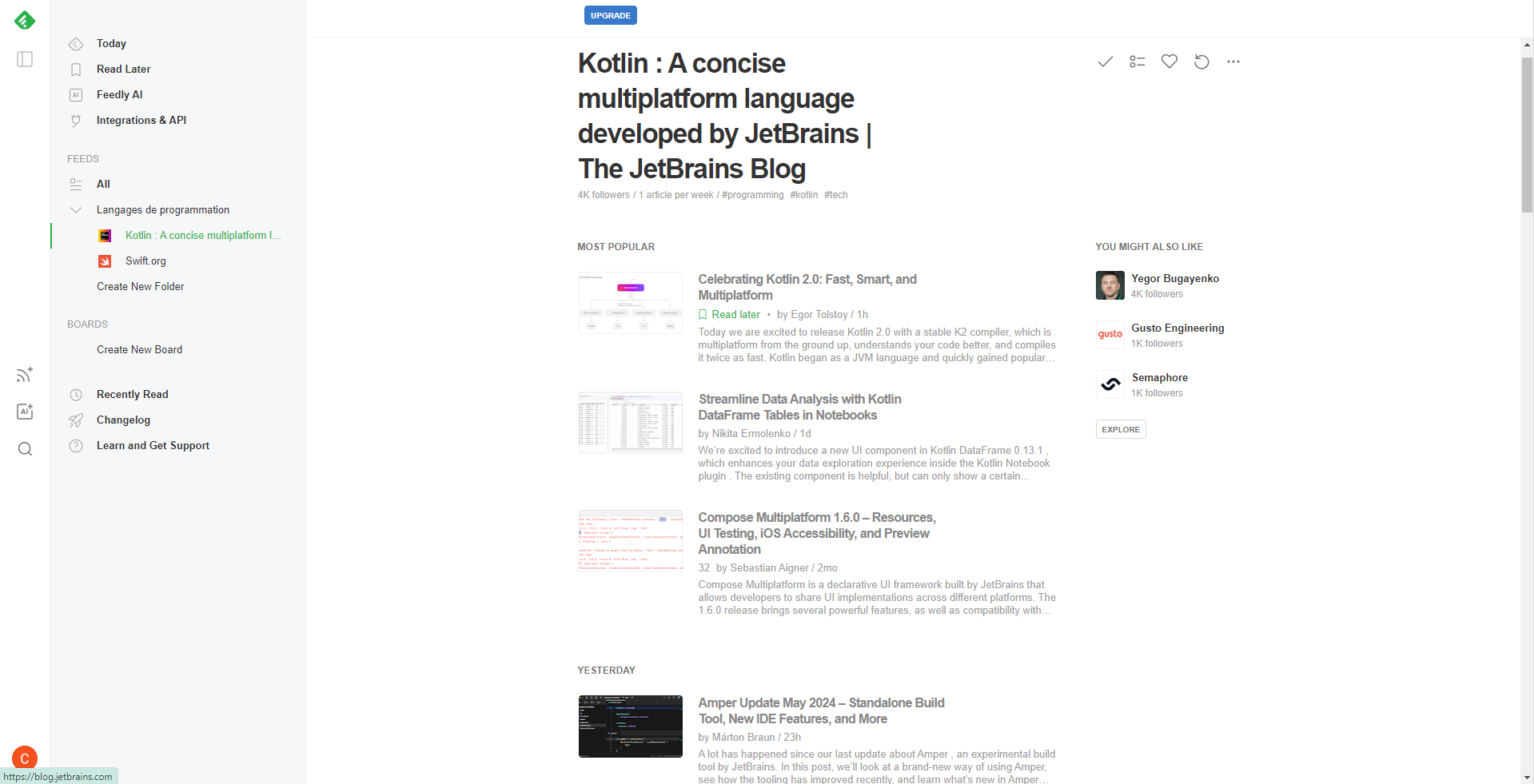Image resolution: width=1534 pixels, height=784 pixels.
Task: Click the Feedly logo icon
Action: (25, 21)
